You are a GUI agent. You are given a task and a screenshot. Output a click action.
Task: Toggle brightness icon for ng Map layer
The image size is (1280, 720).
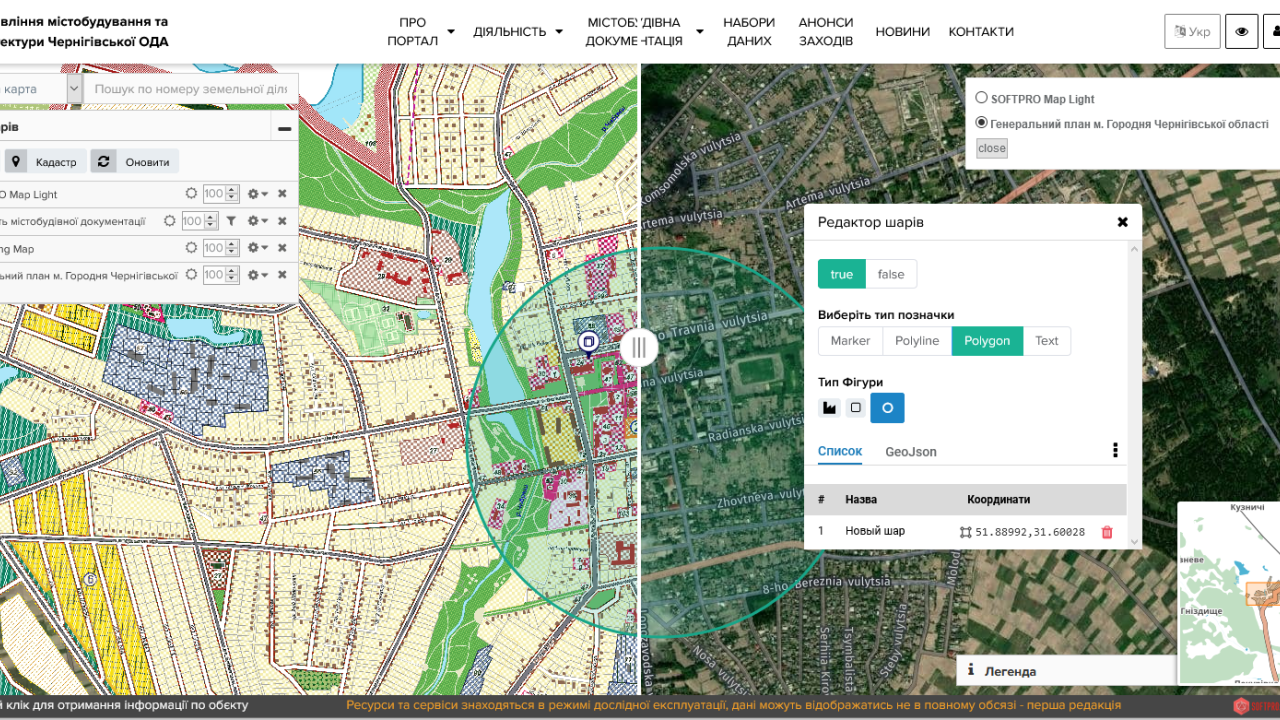click(191, 248)
